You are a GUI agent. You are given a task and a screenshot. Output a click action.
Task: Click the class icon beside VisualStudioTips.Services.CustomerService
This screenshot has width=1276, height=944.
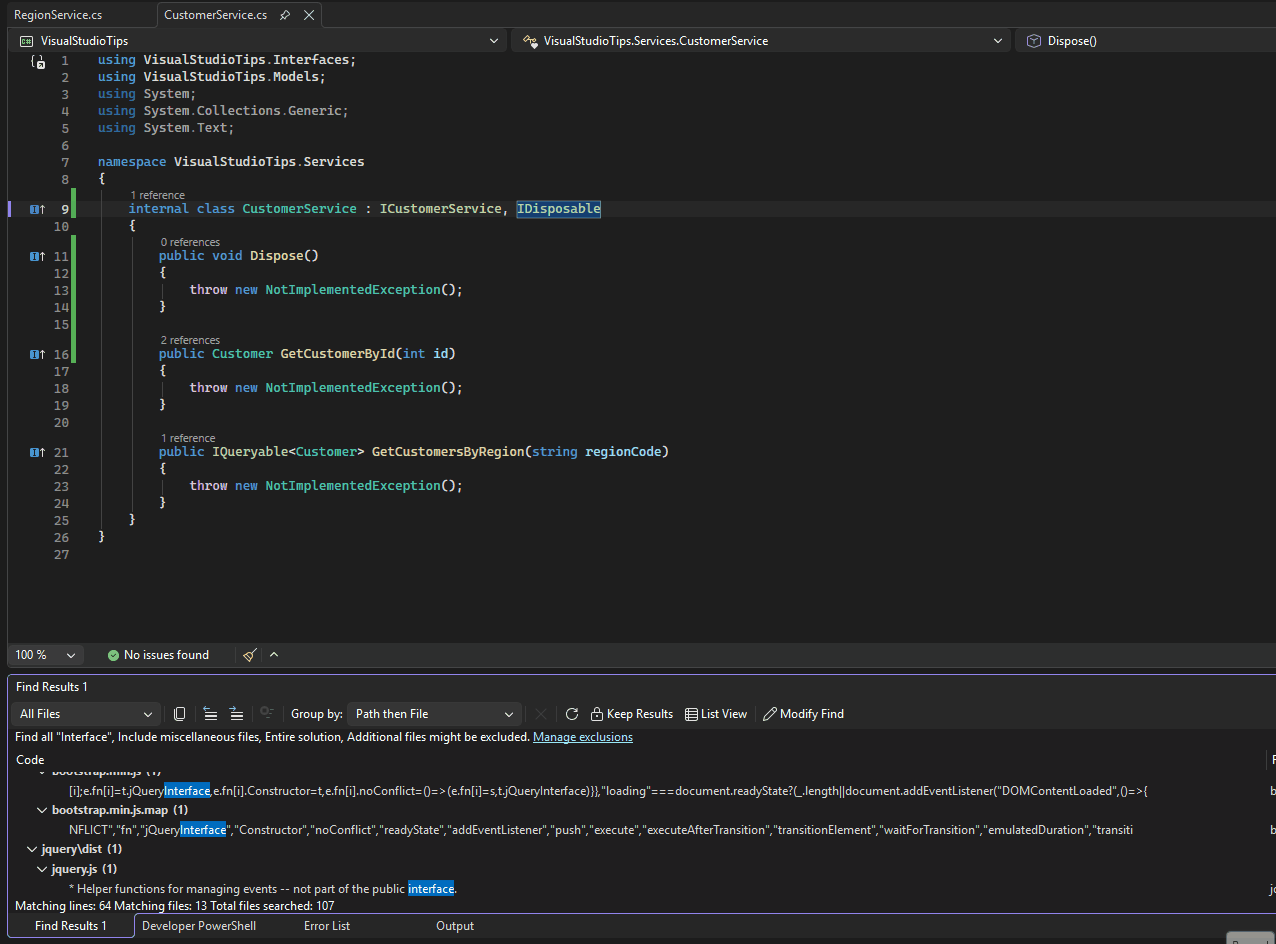point(530,41)
